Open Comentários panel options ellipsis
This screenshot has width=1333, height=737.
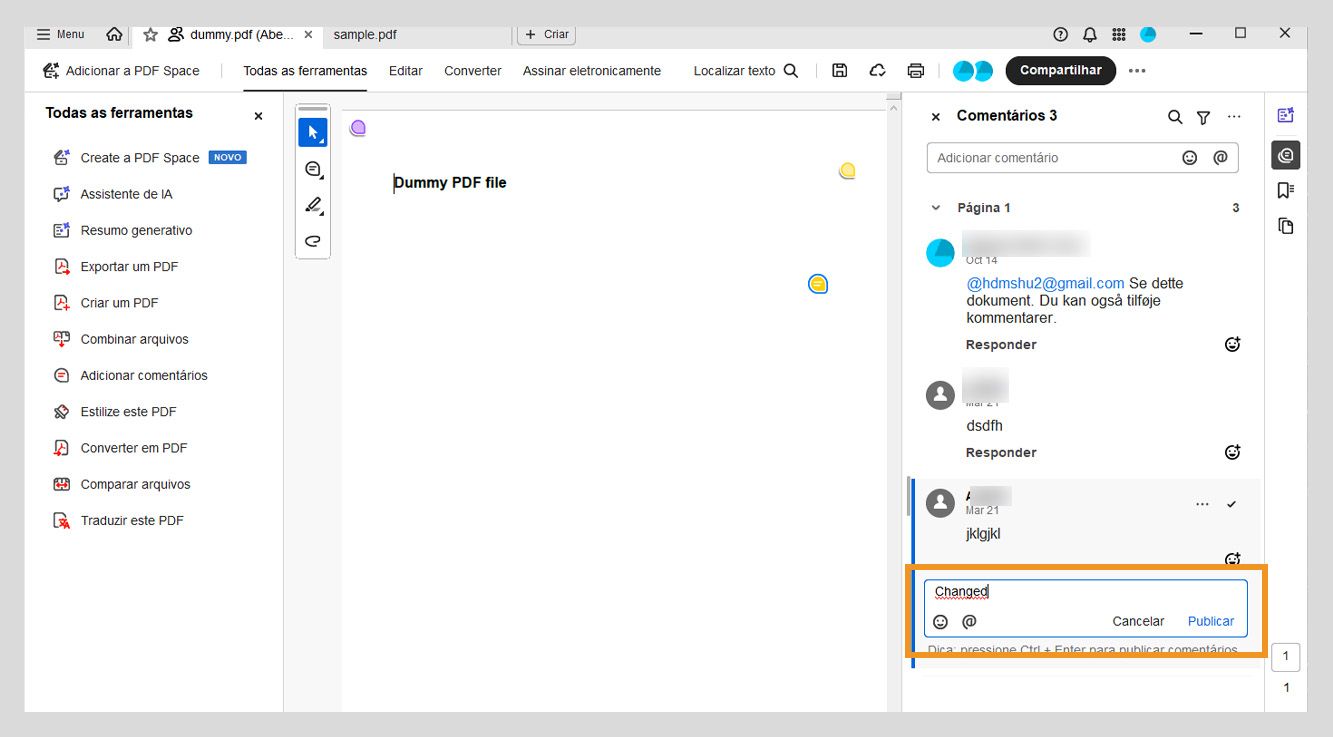[x=1234, y=117]
